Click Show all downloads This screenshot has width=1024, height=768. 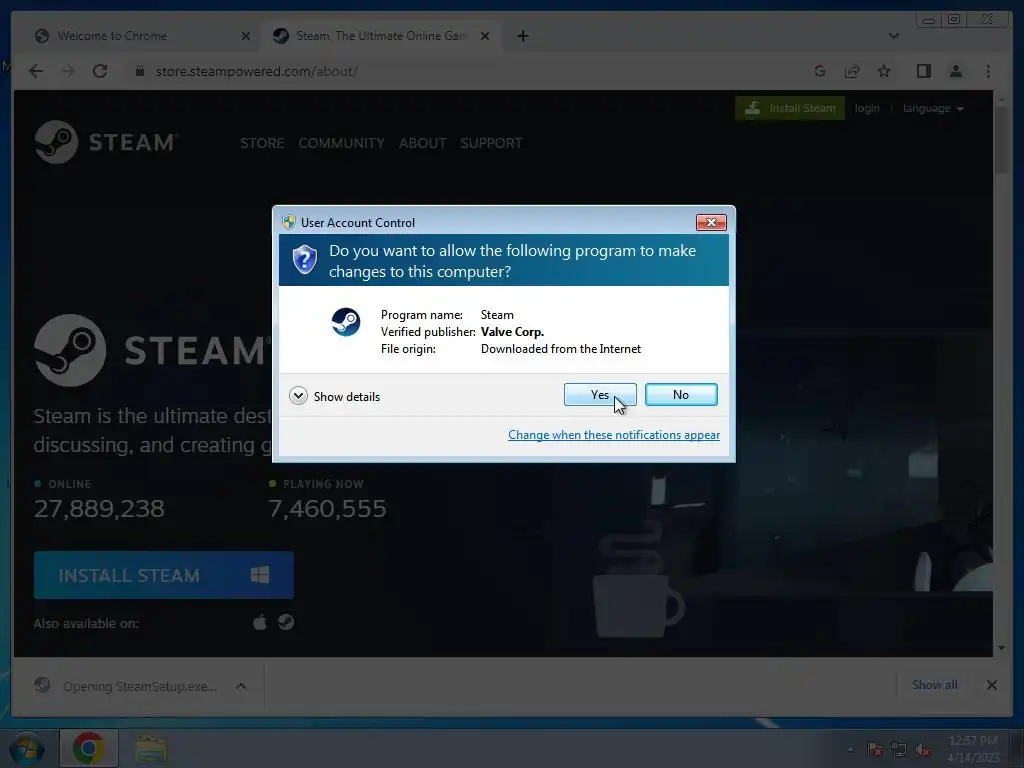[935, 685]
